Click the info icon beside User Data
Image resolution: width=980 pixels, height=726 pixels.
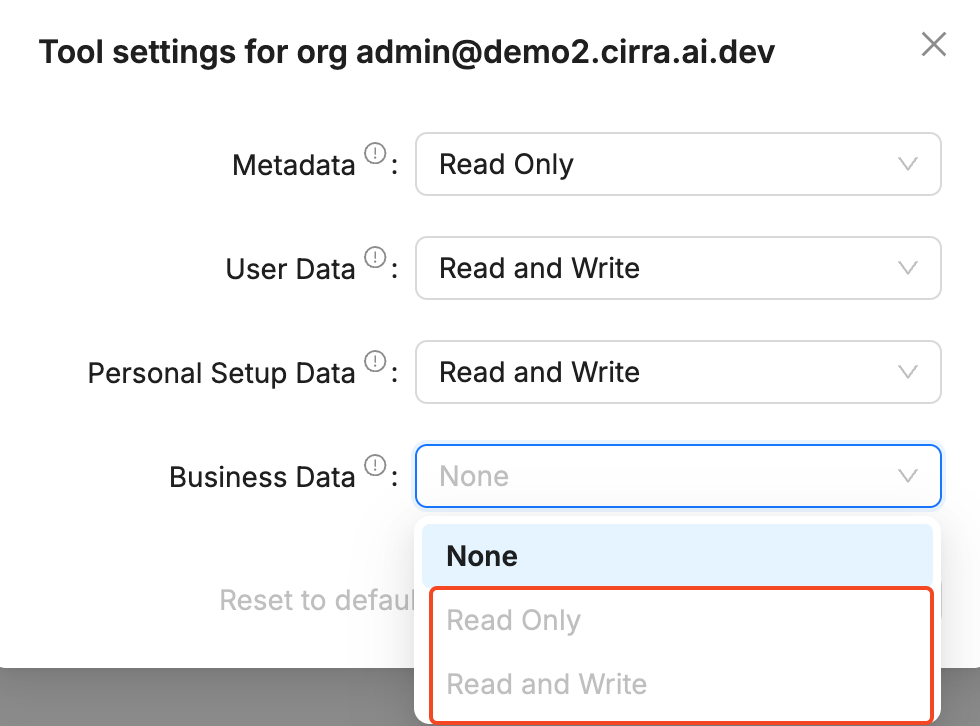click(x=375, y=258)
